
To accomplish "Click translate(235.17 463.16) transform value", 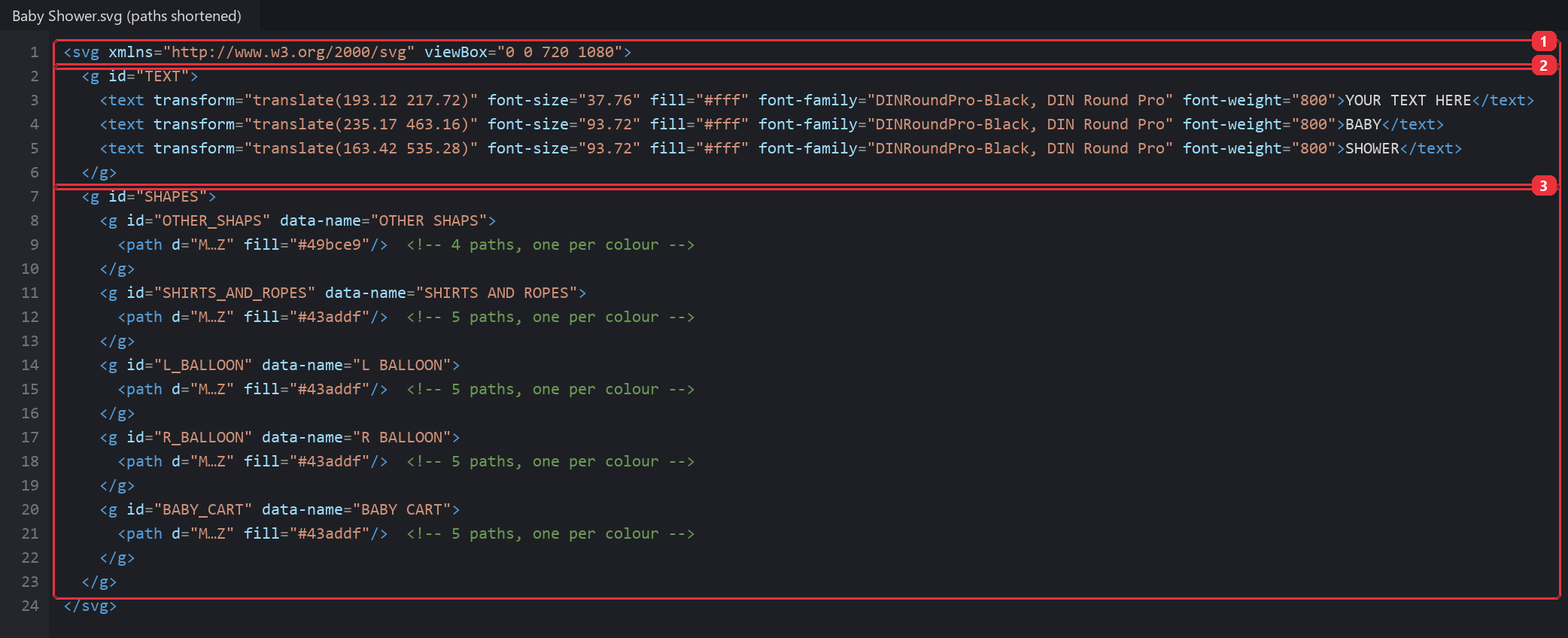I will 361,124.
